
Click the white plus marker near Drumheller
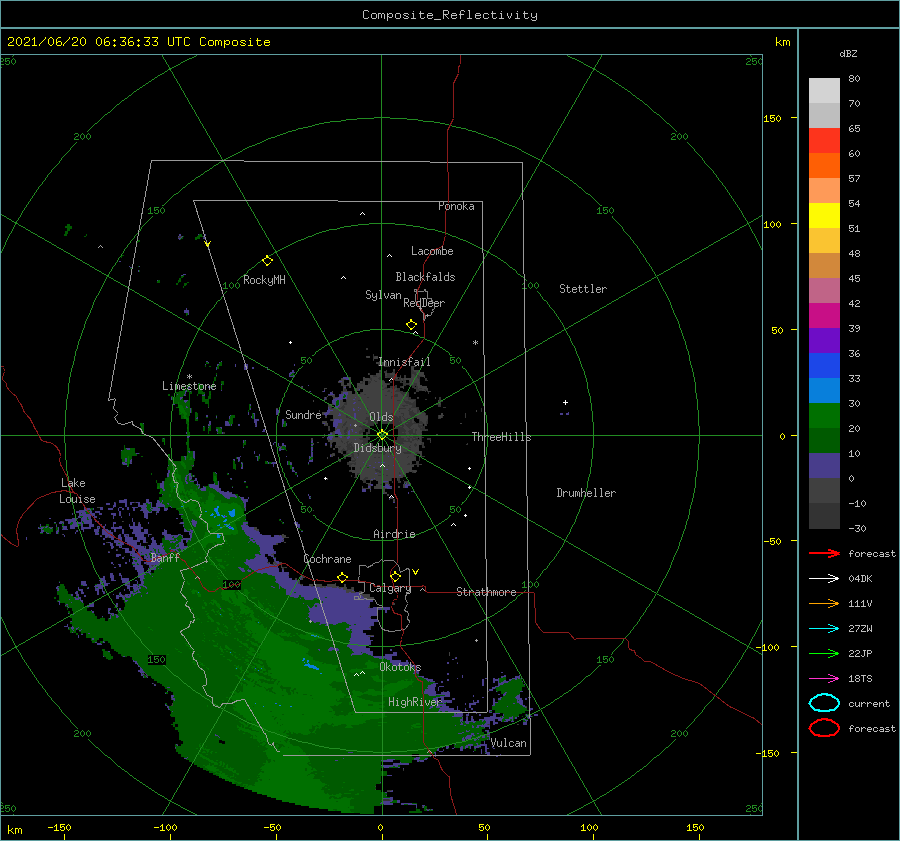[x=565, y=402]
